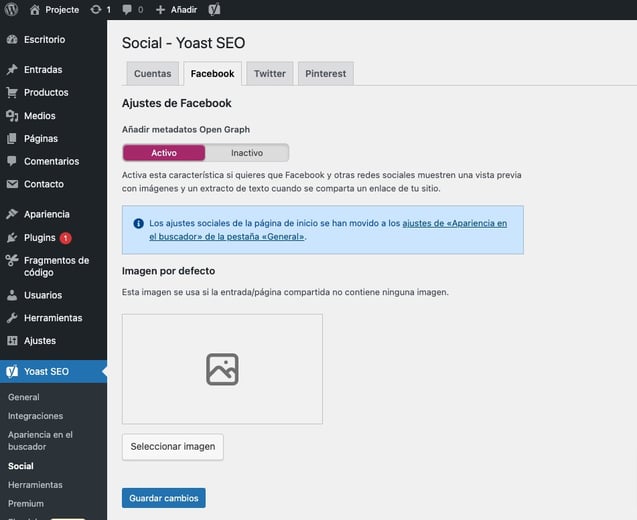Open the WordPress logo menu
Viewport: 637px width, 520px height.
11,9
